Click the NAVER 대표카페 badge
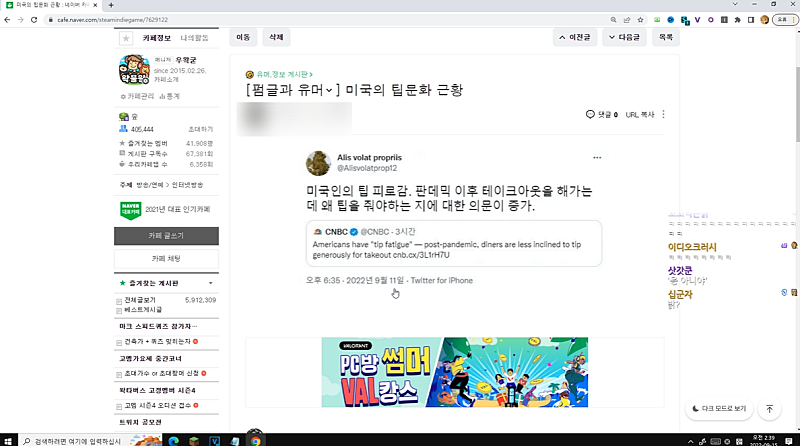Viewport: 800px width, 446px height. point(131,210)
